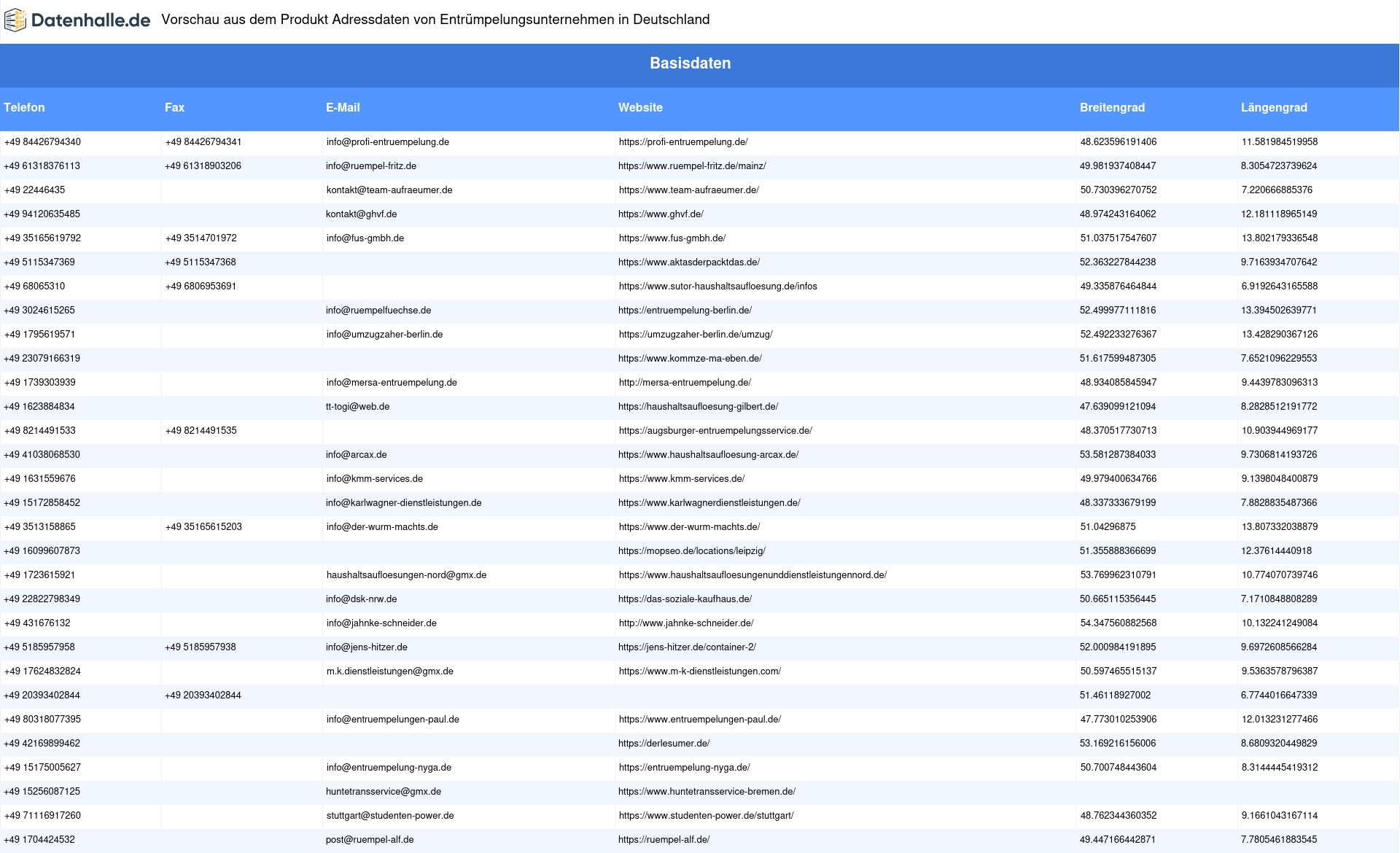Select latitude value 51.46118927002
Viewport: 1400px width, 853px height.
1116,696
